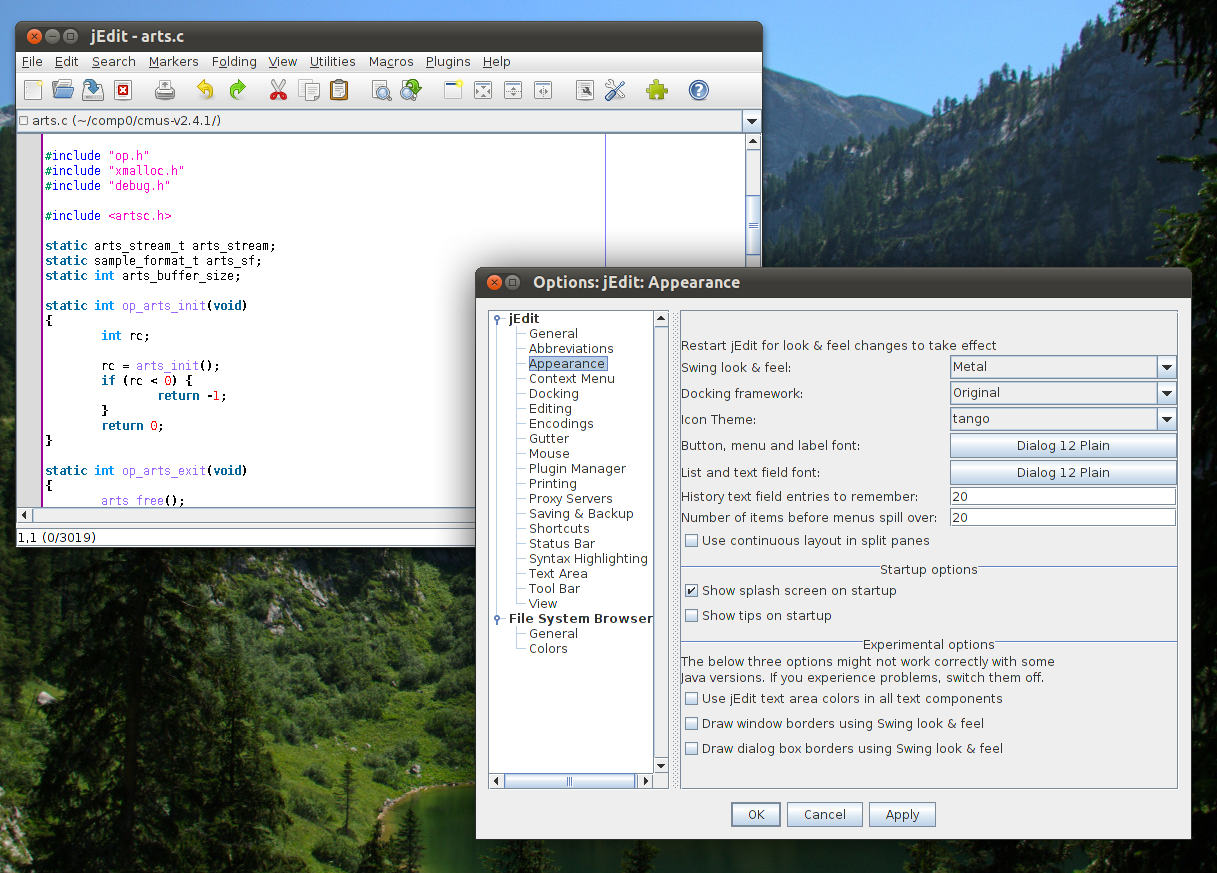The width and height of the screenshot is (1217, 873).
Task: Click the options tree scroll-up arrow
Action: pyautogui.click(x=661, y=319)
